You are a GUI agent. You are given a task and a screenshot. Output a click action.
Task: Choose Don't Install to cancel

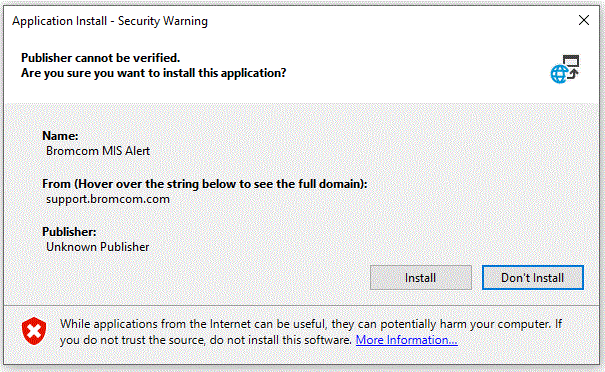point(532,277)
